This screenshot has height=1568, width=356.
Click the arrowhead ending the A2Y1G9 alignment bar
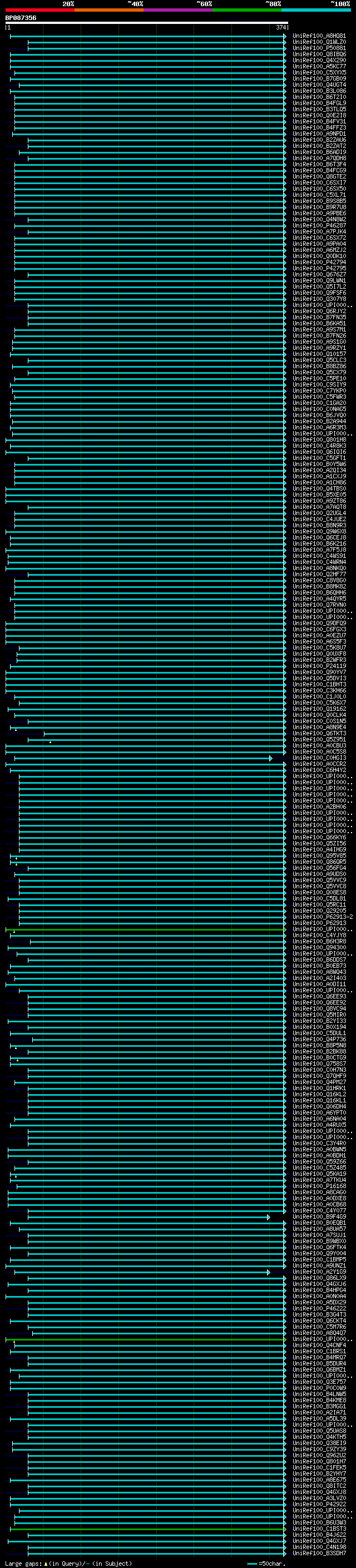click(268, 1272)
